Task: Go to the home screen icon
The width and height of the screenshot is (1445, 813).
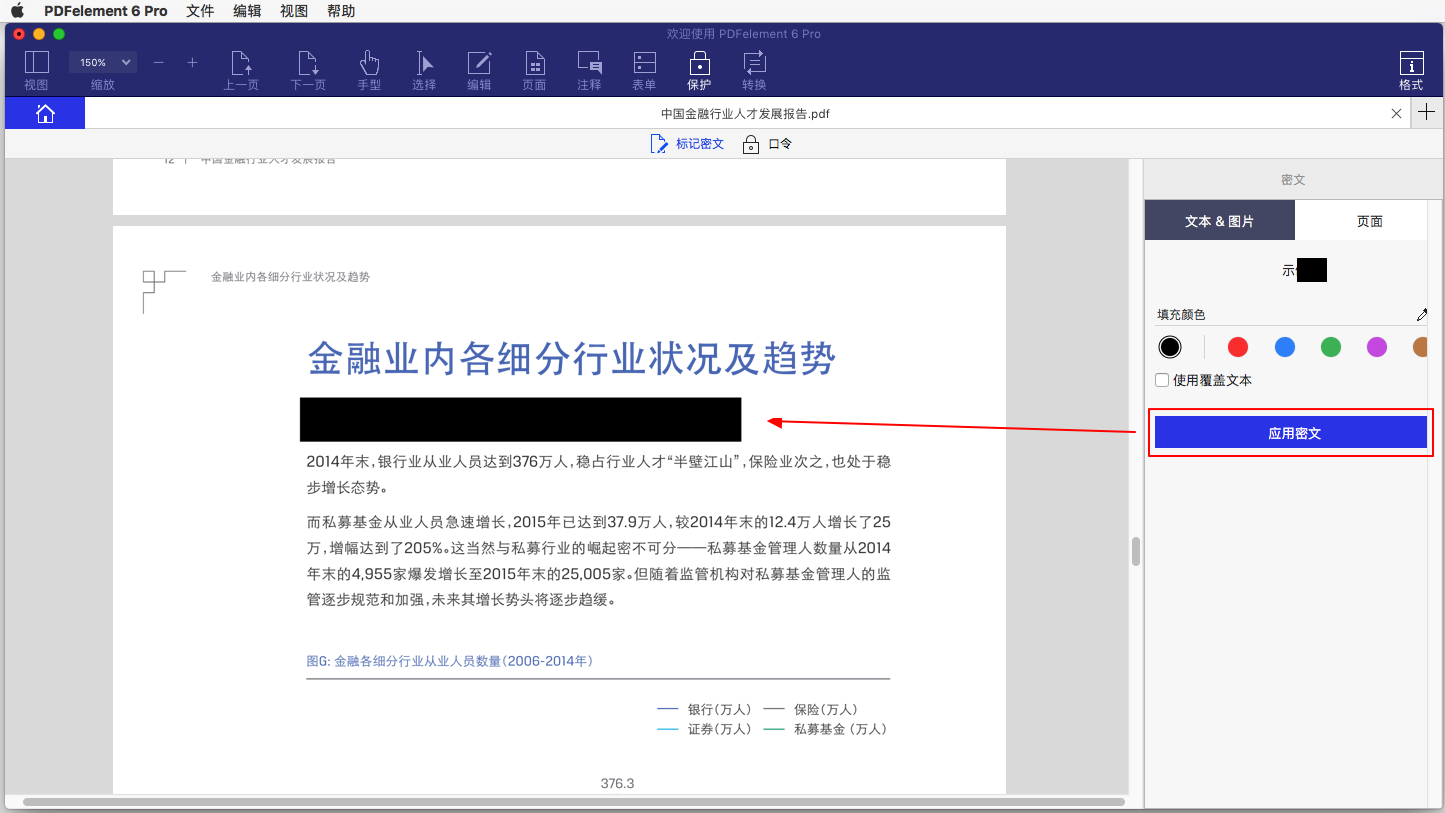Action: coord(45,114)
